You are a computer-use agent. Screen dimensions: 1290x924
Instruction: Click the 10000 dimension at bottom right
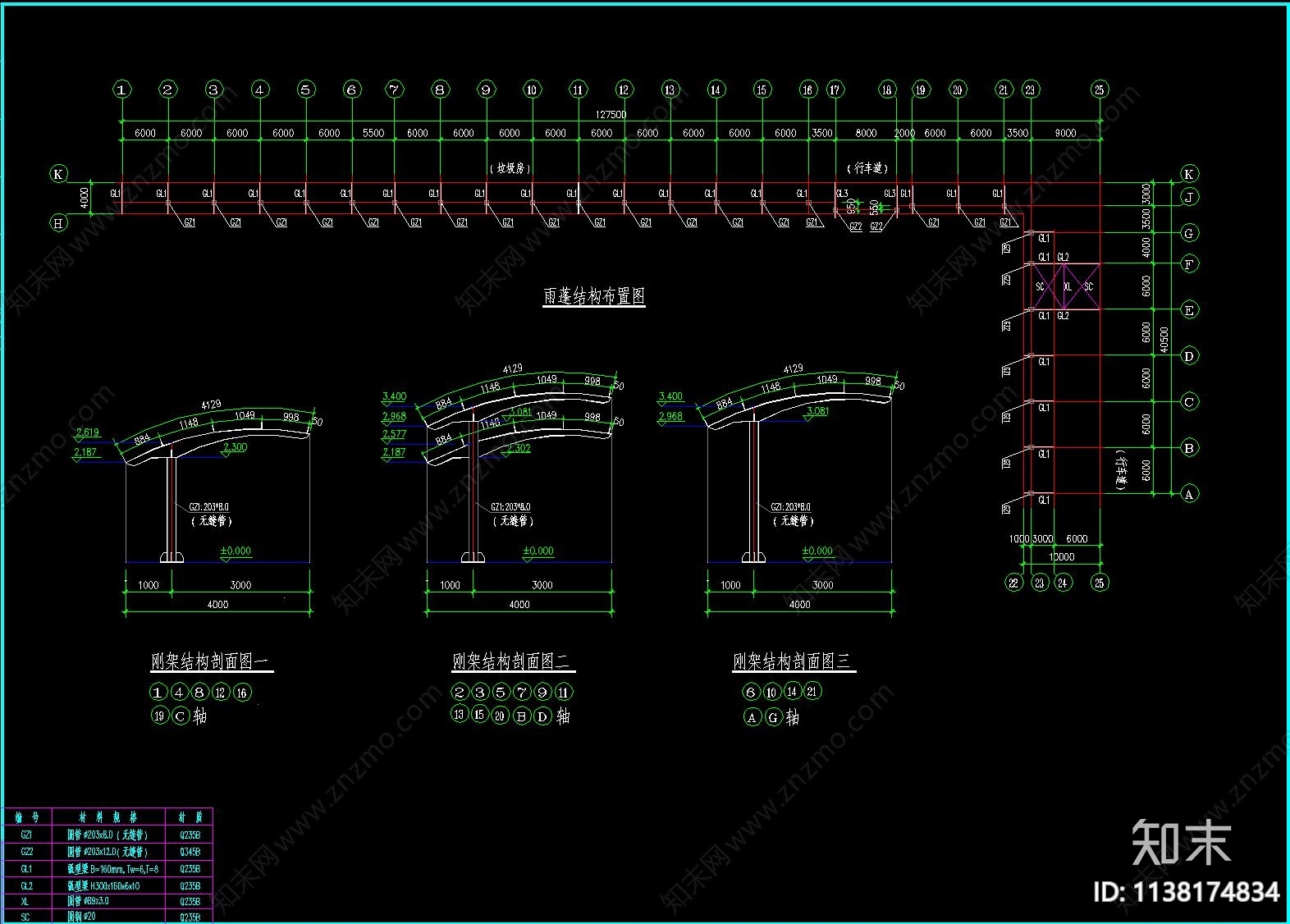[x=1061, y=556]
